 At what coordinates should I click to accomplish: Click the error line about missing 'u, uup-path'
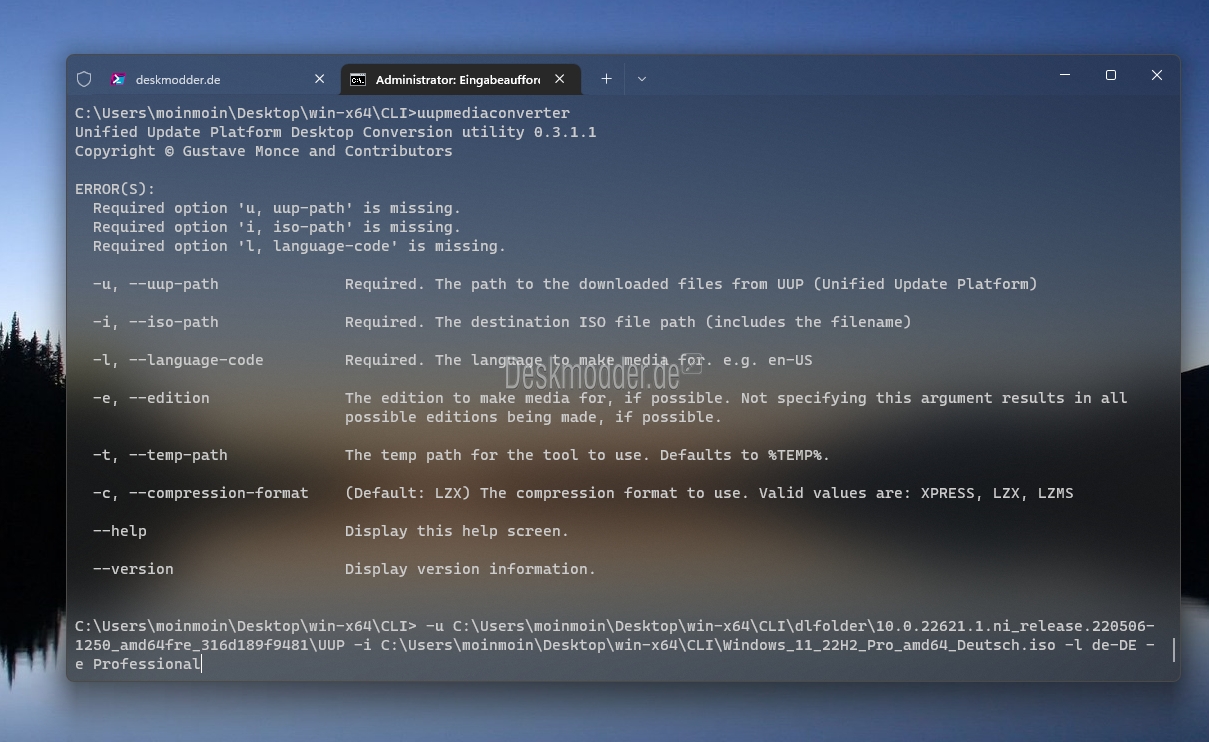click(x=277, y=208)
